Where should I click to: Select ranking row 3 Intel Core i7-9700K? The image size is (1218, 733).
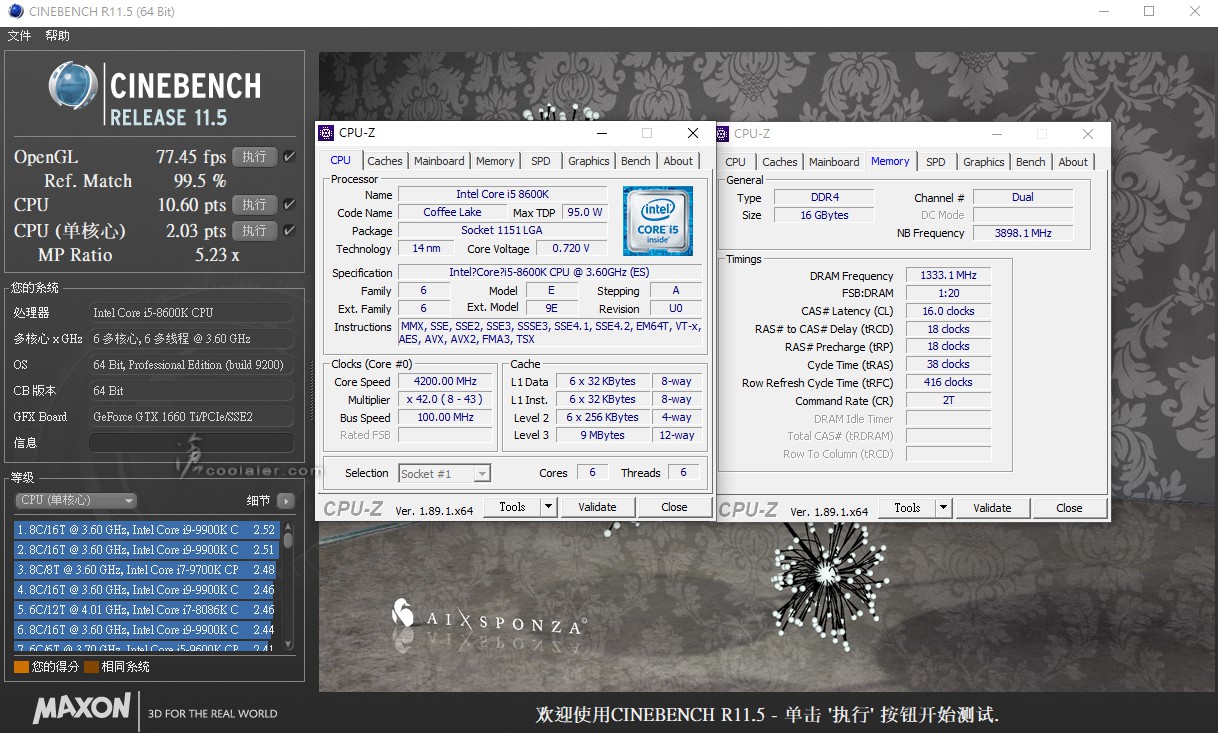(147, 570)
